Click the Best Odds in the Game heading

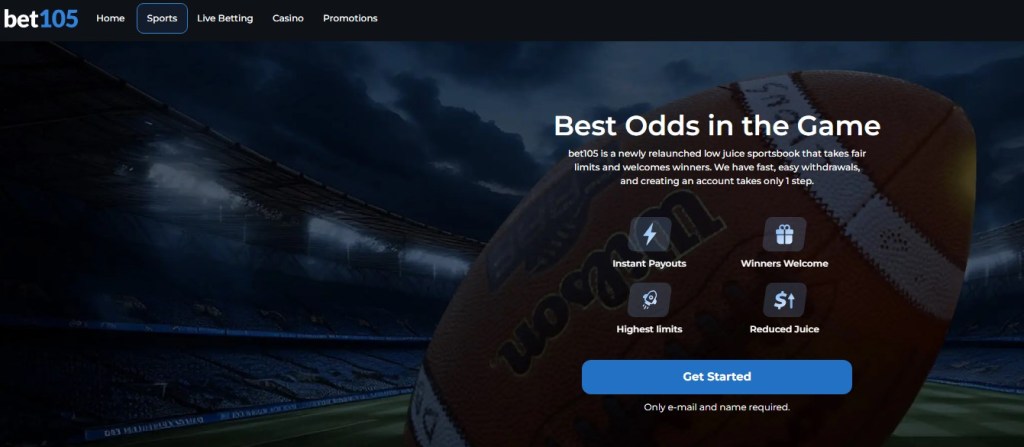pyautogui.click(x=717, y=125)
